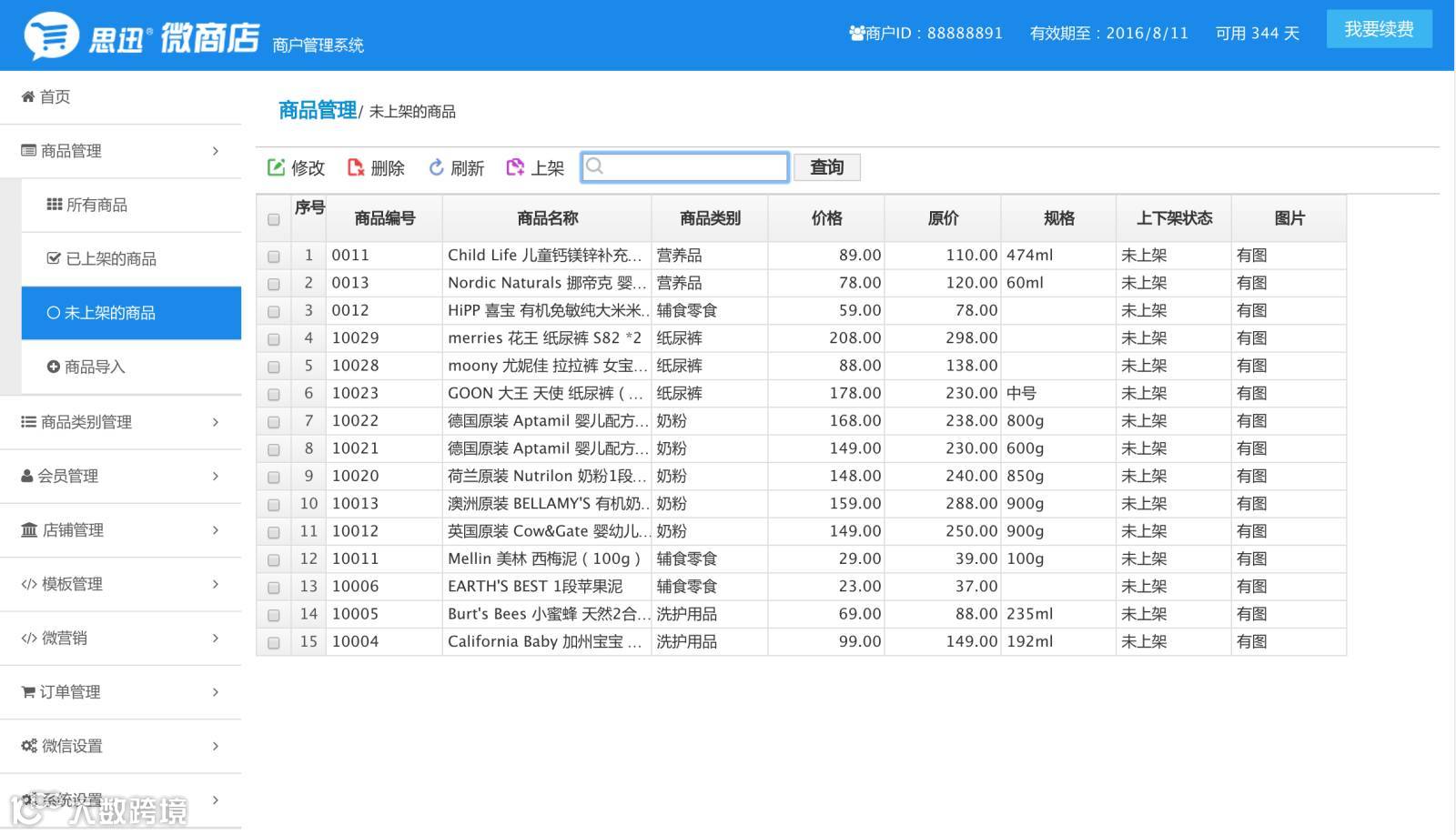Go to 已上架的商品 submenu item

(131, 259)
